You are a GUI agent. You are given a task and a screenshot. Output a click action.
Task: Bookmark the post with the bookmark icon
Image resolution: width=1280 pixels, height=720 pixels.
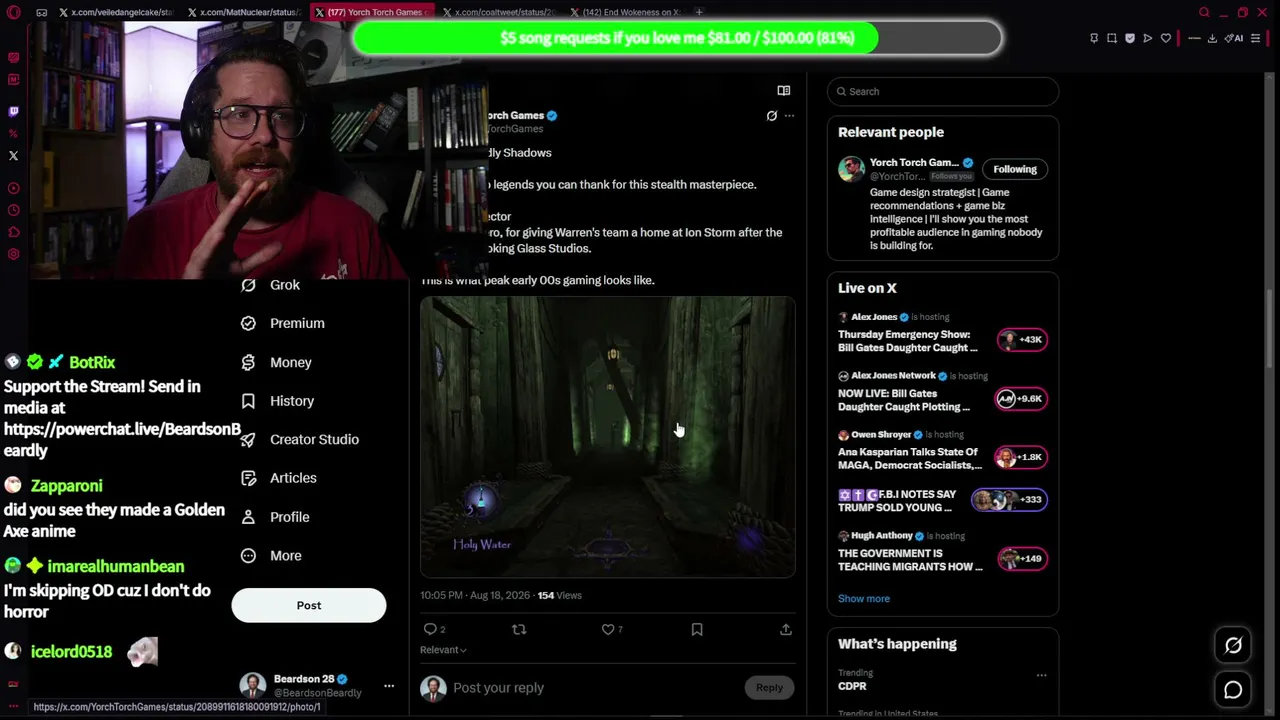[697, 629]
